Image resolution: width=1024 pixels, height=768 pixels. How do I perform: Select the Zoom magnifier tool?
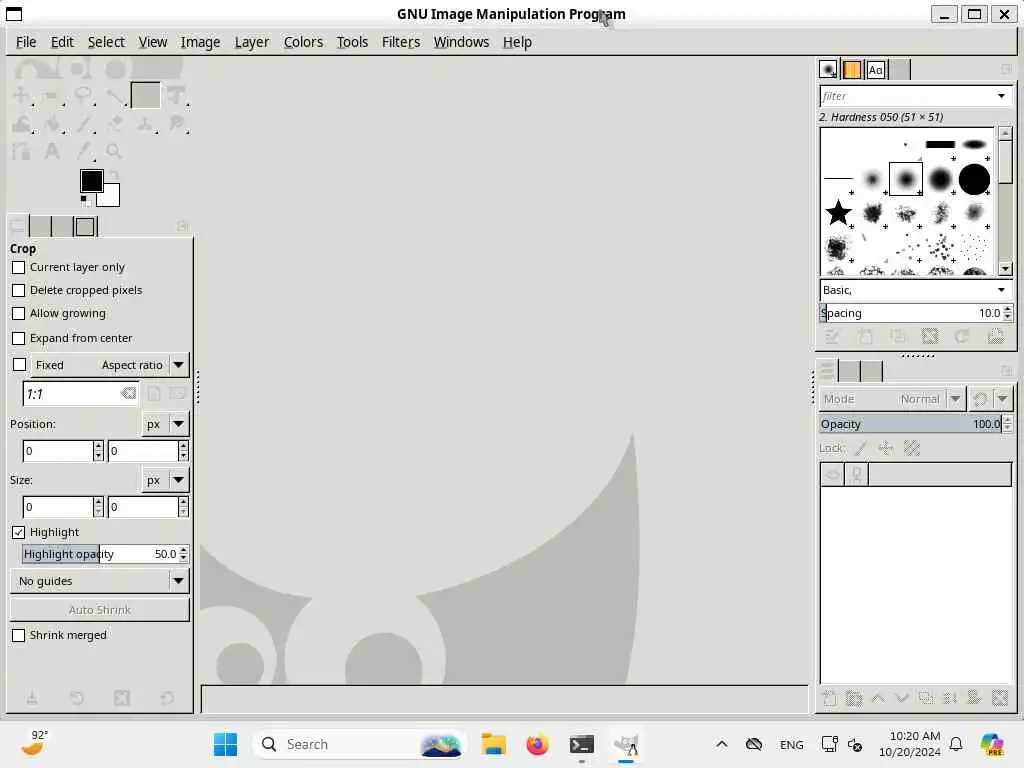pyautogui.click(x=114, y=152)
